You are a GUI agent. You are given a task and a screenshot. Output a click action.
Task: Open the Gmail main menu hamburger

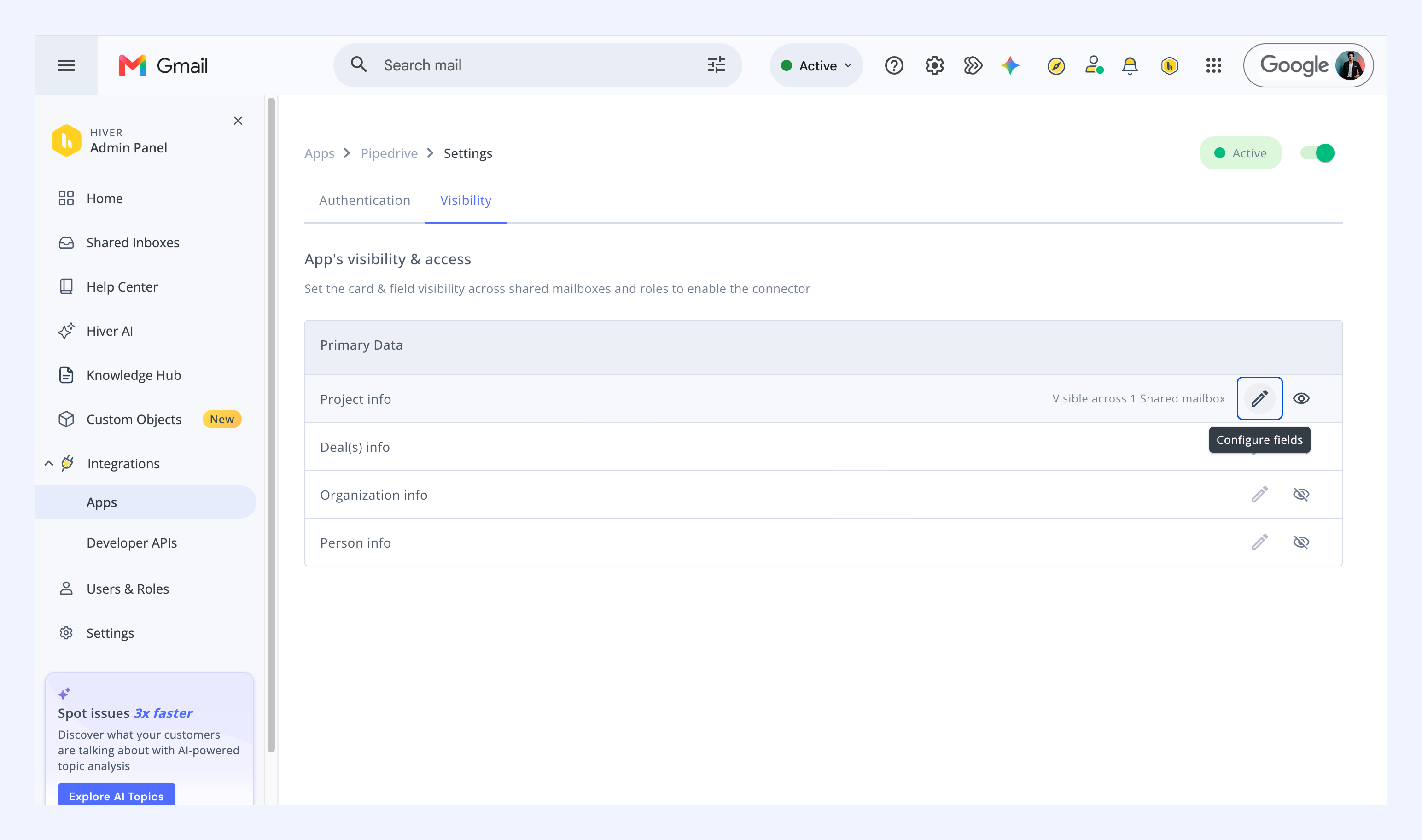pyautogui.click(x=66, y=66)
